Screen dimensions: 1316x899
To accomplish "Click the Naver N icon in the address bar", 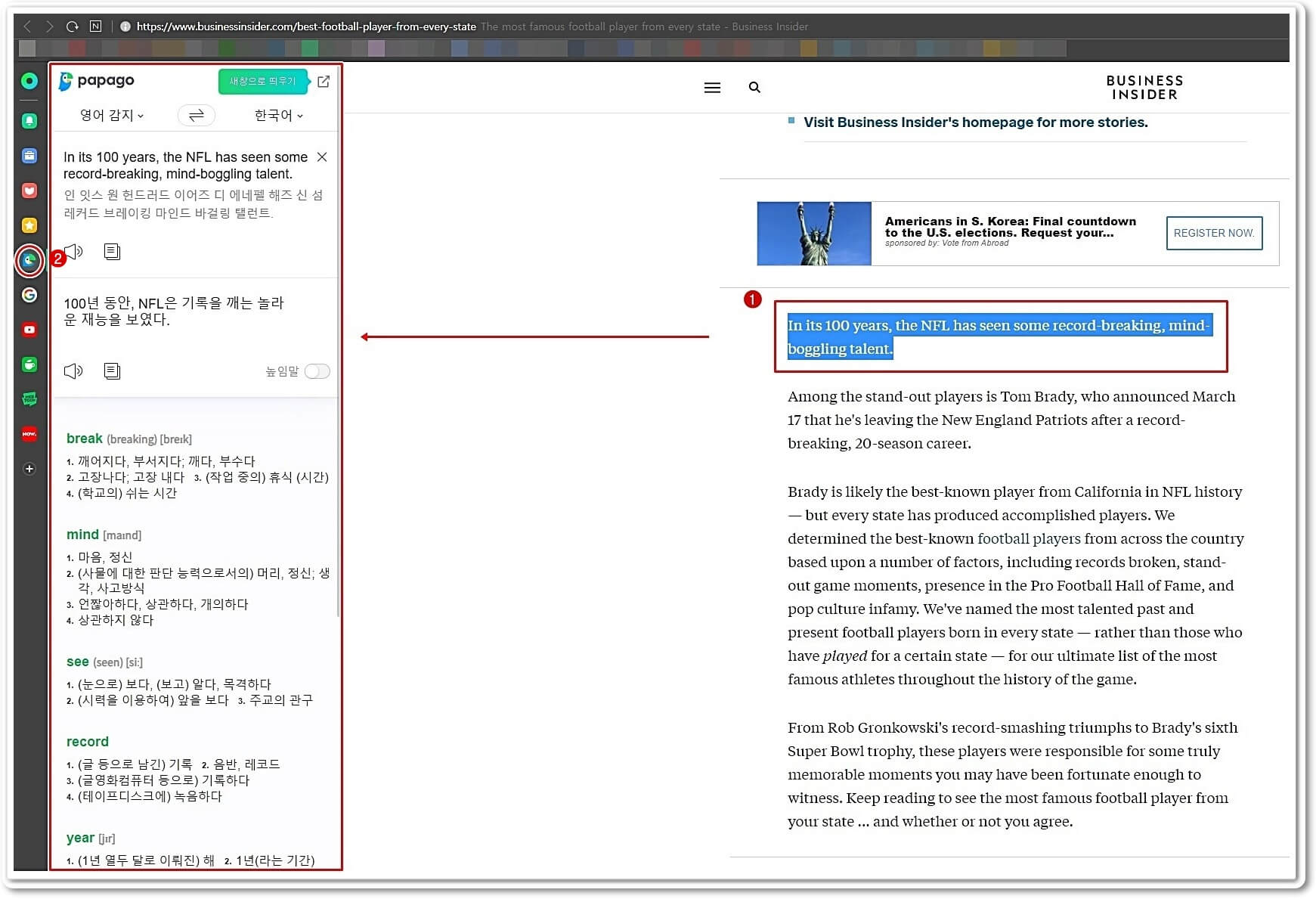I will point(95,26).
